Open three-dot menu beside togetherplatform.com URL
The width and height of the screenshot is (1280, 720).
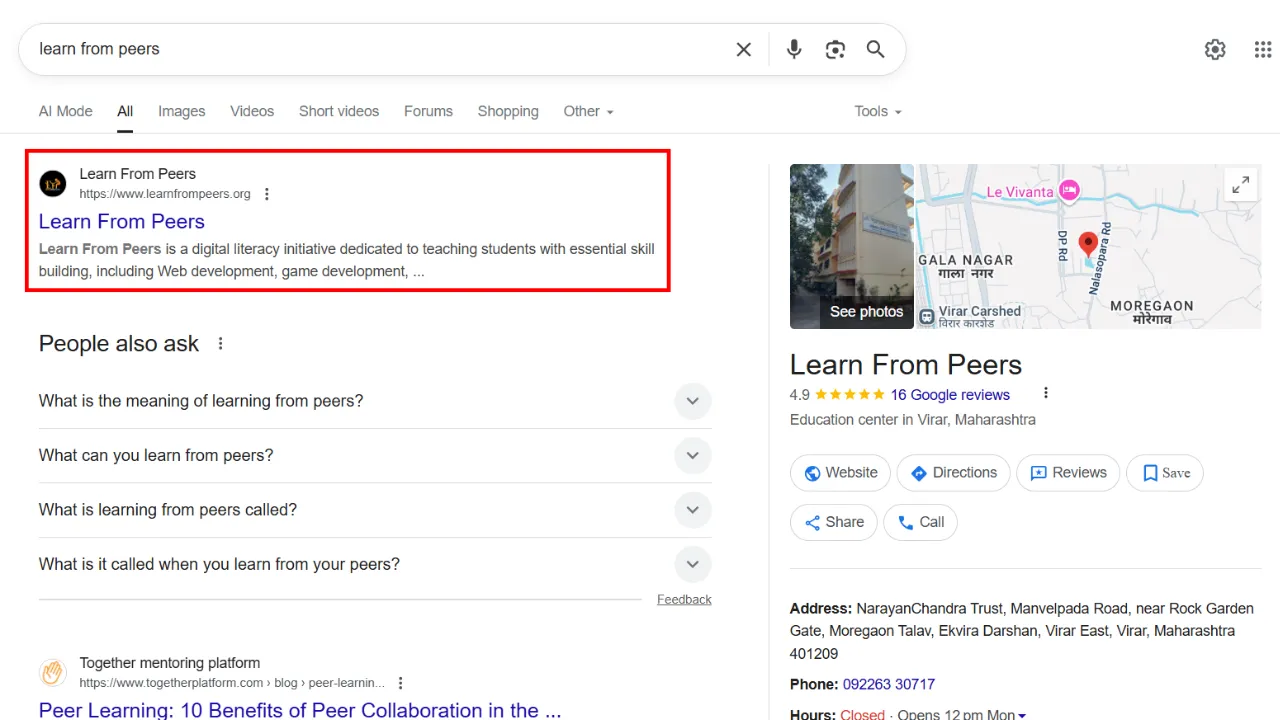(401, 683)
